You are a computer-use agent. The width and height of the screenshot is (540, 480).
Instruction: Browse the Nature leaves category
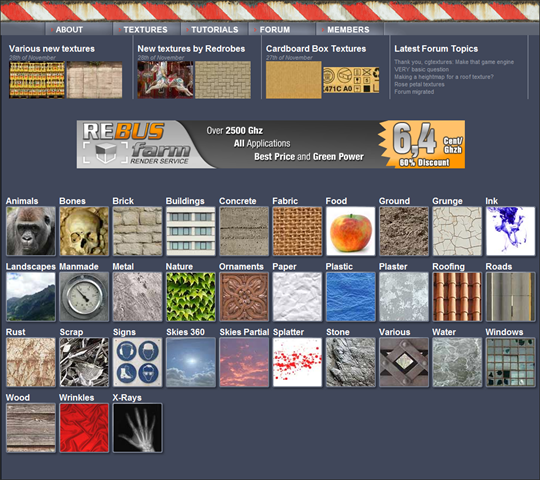pos(190,297)
